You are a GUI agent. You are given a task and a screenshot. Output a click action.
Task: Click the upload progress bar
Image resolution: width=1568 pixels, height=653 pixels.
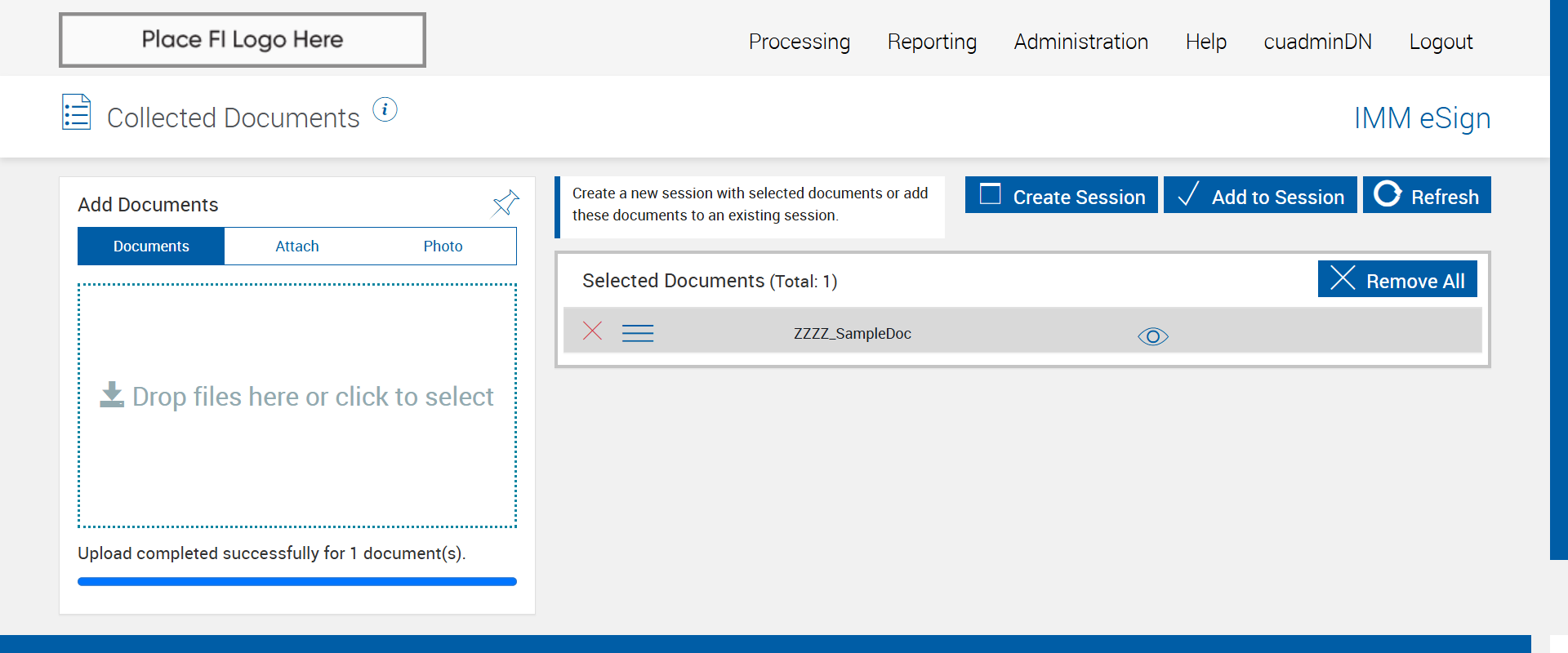click(x=297, y=582)
